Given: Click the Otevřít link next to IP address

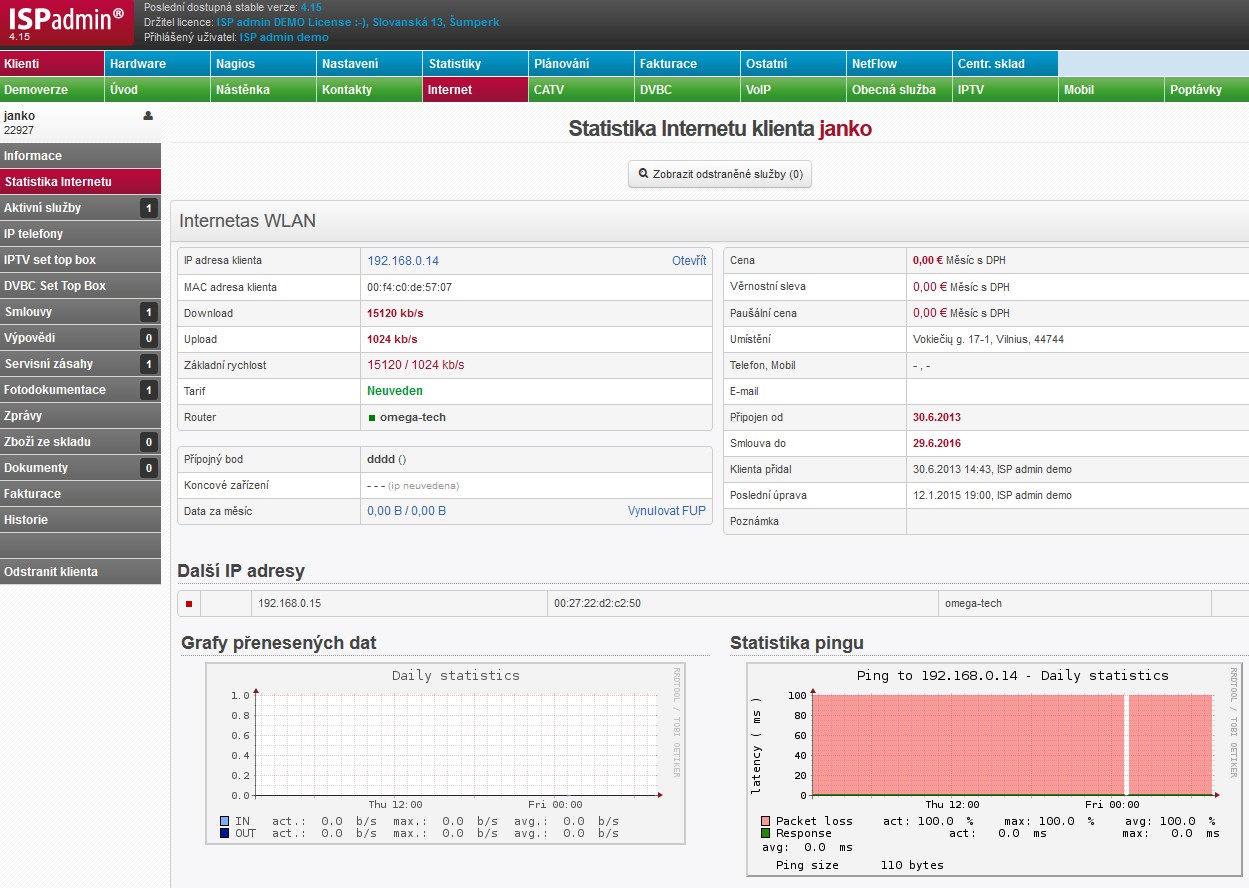Looking at the screenshot, I should click(x=689, y=261).
